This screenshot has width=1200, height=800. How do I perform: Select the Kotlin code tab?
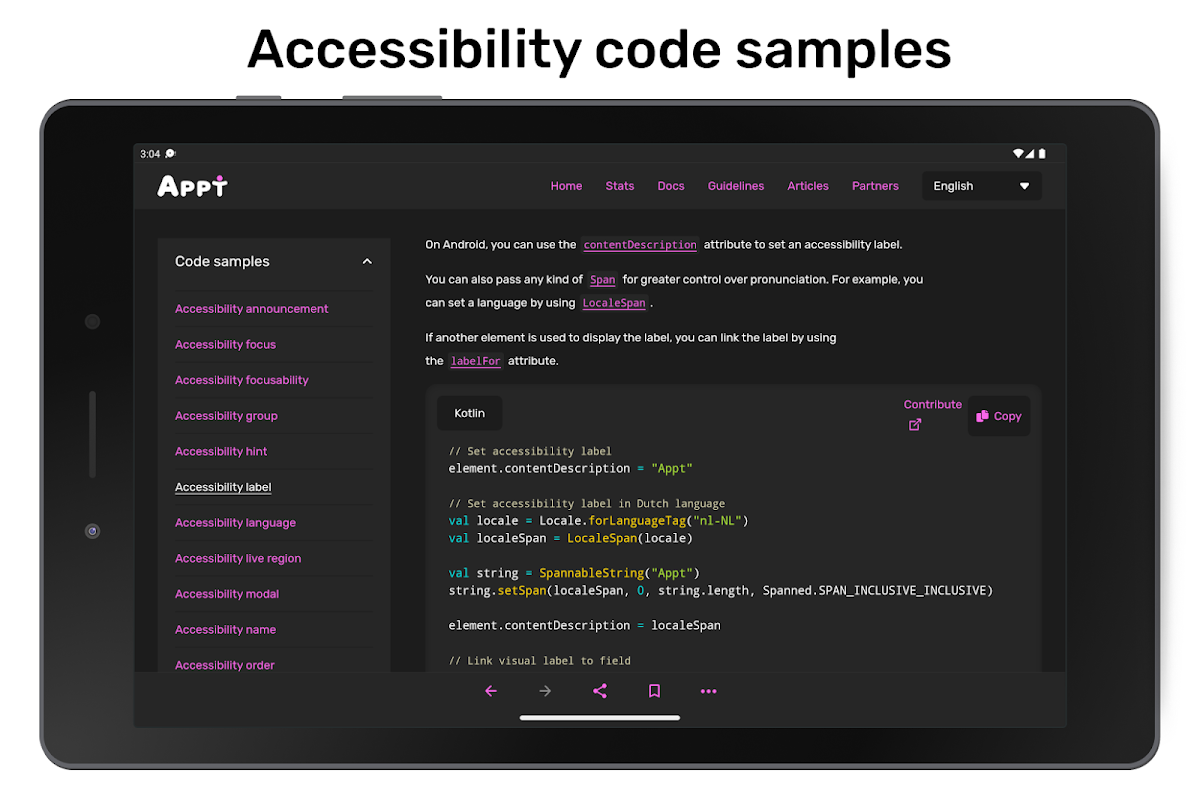pyautogui.click(x=470, y=413)
